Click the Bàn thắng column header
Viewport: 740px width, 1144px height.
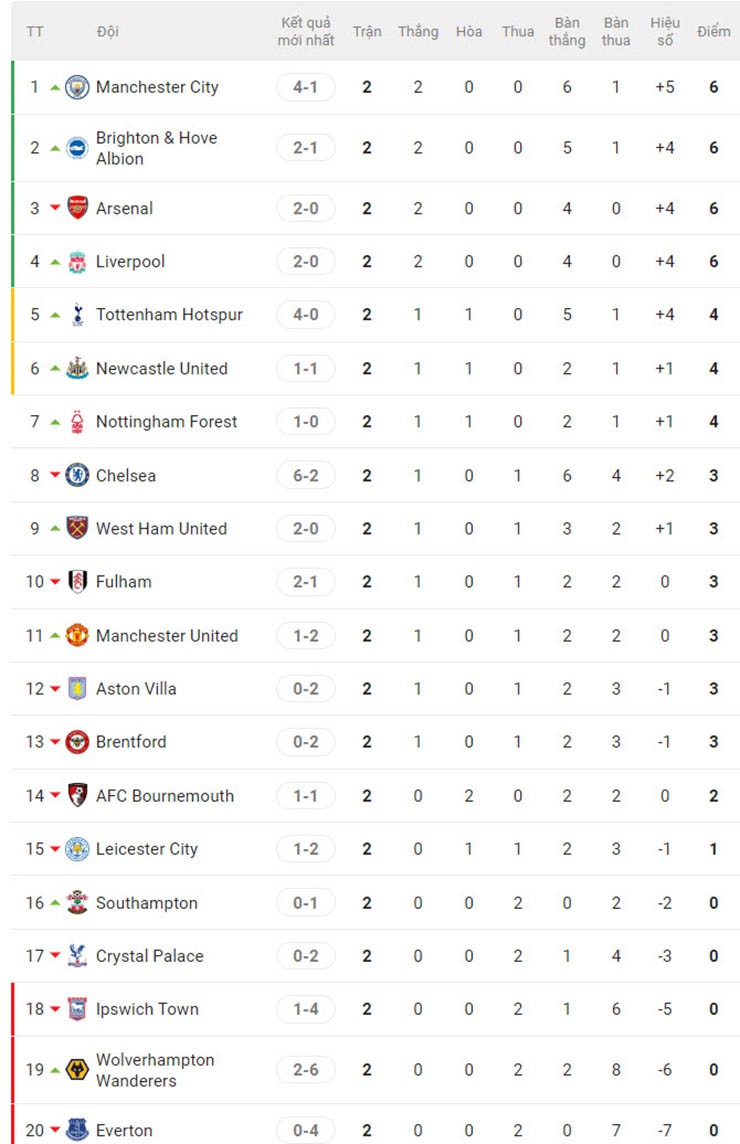tap(567, 31)
